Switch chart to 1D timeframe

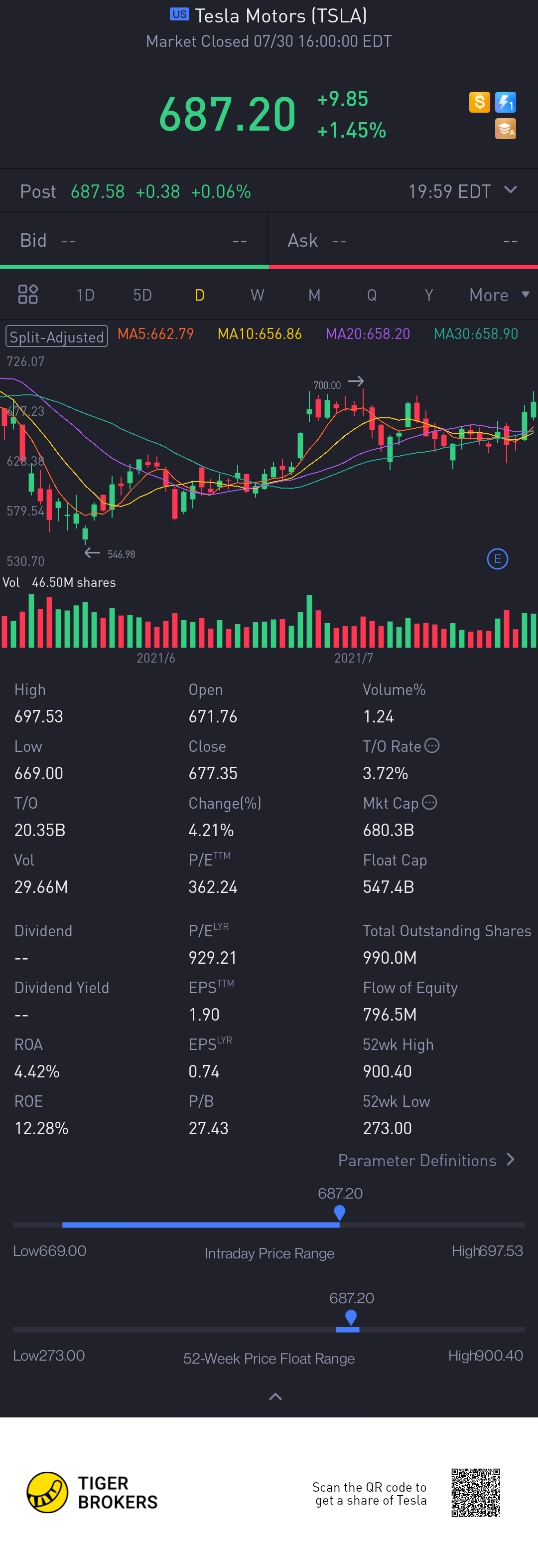tap(85, 295)
